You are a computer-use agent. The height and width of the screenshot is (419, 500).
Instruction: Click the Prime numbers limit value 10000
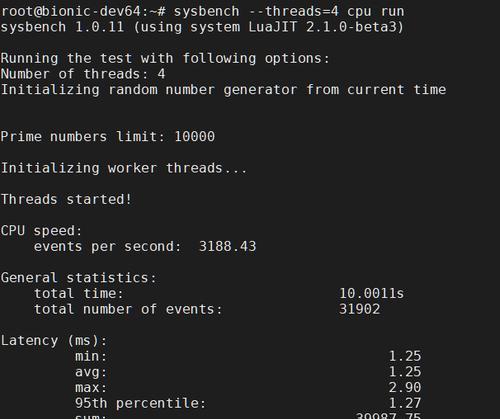click(x=195, y=137)
